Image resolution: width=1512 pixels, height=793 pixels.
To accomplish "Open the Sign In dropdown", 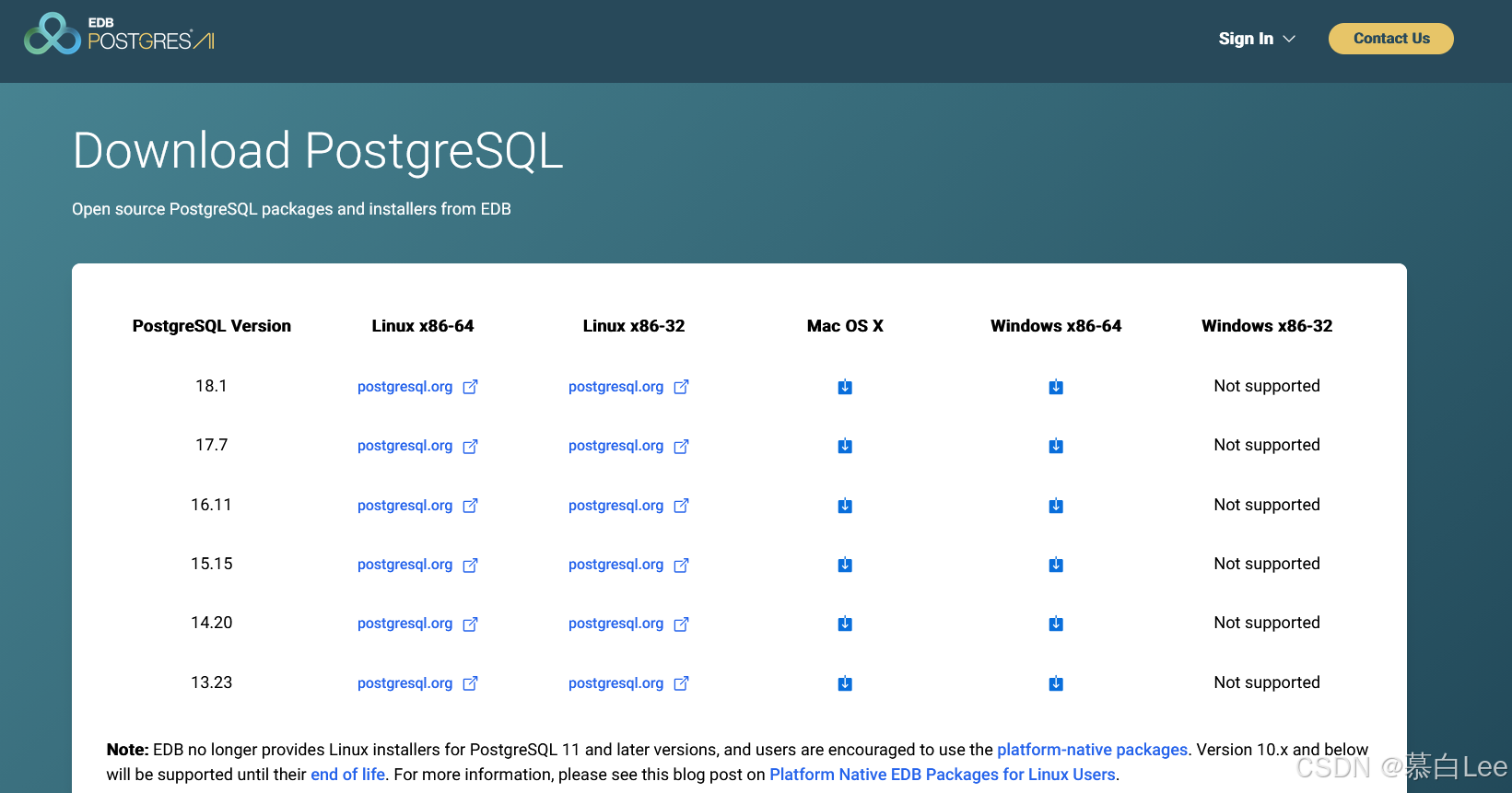I will 1257,39.
